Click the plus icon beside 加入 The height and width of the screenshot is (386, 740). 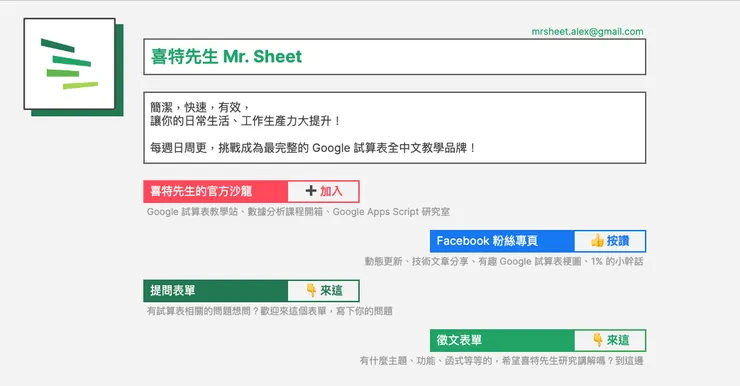pyautogui.click(x=311, y=191)
